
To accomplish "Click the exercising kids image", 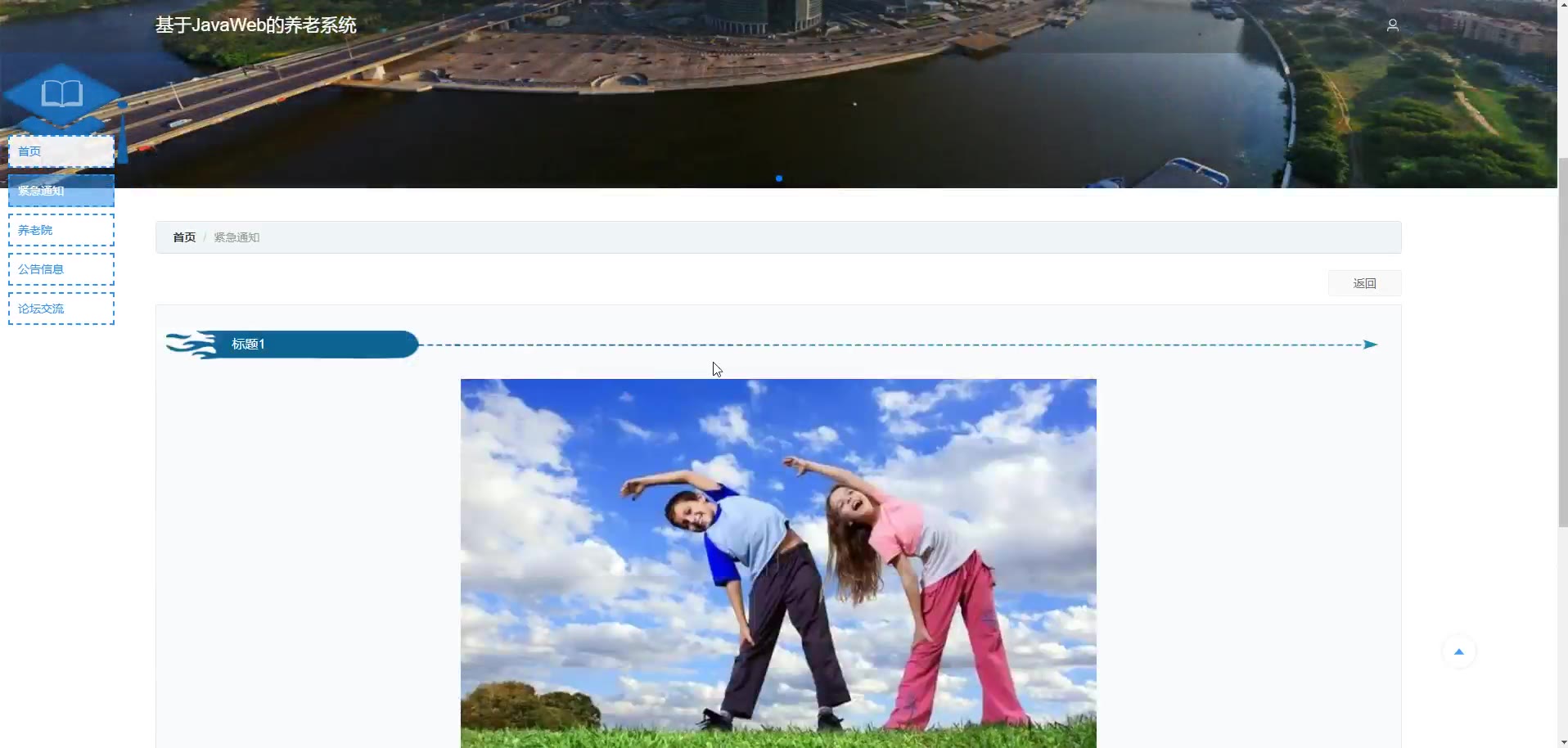I will coord(778,563).
